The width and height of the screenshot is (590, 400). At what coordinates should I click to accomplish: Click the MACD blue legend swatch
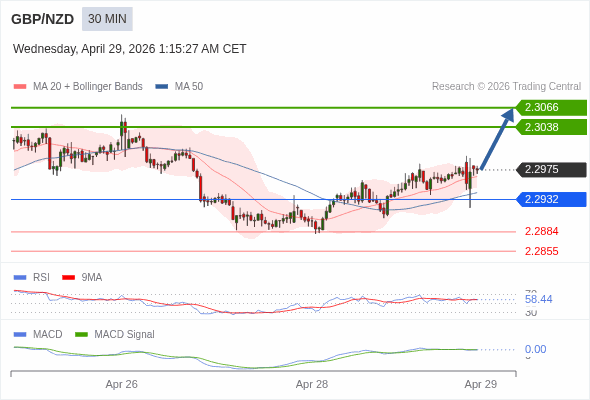(x=20, y=335)
